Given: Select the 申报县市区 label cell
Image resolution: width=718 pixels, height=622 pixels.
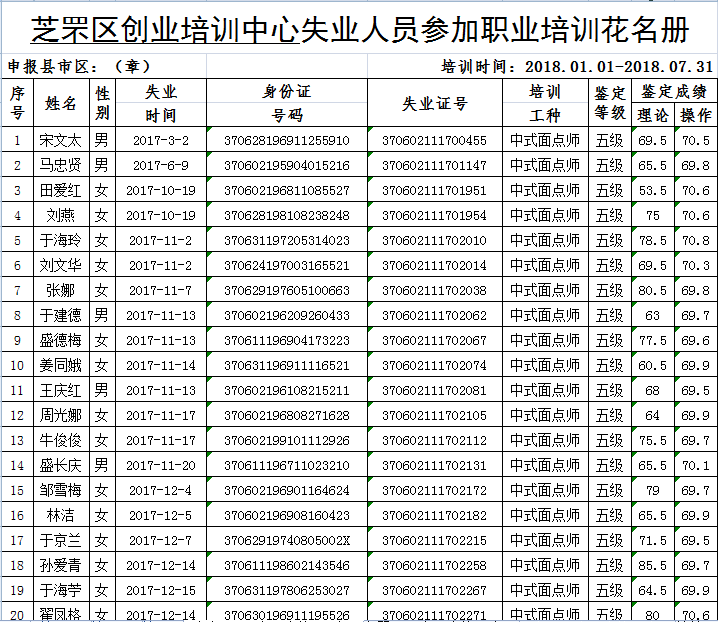Looking at the screenshot, I should pos(80,67).
